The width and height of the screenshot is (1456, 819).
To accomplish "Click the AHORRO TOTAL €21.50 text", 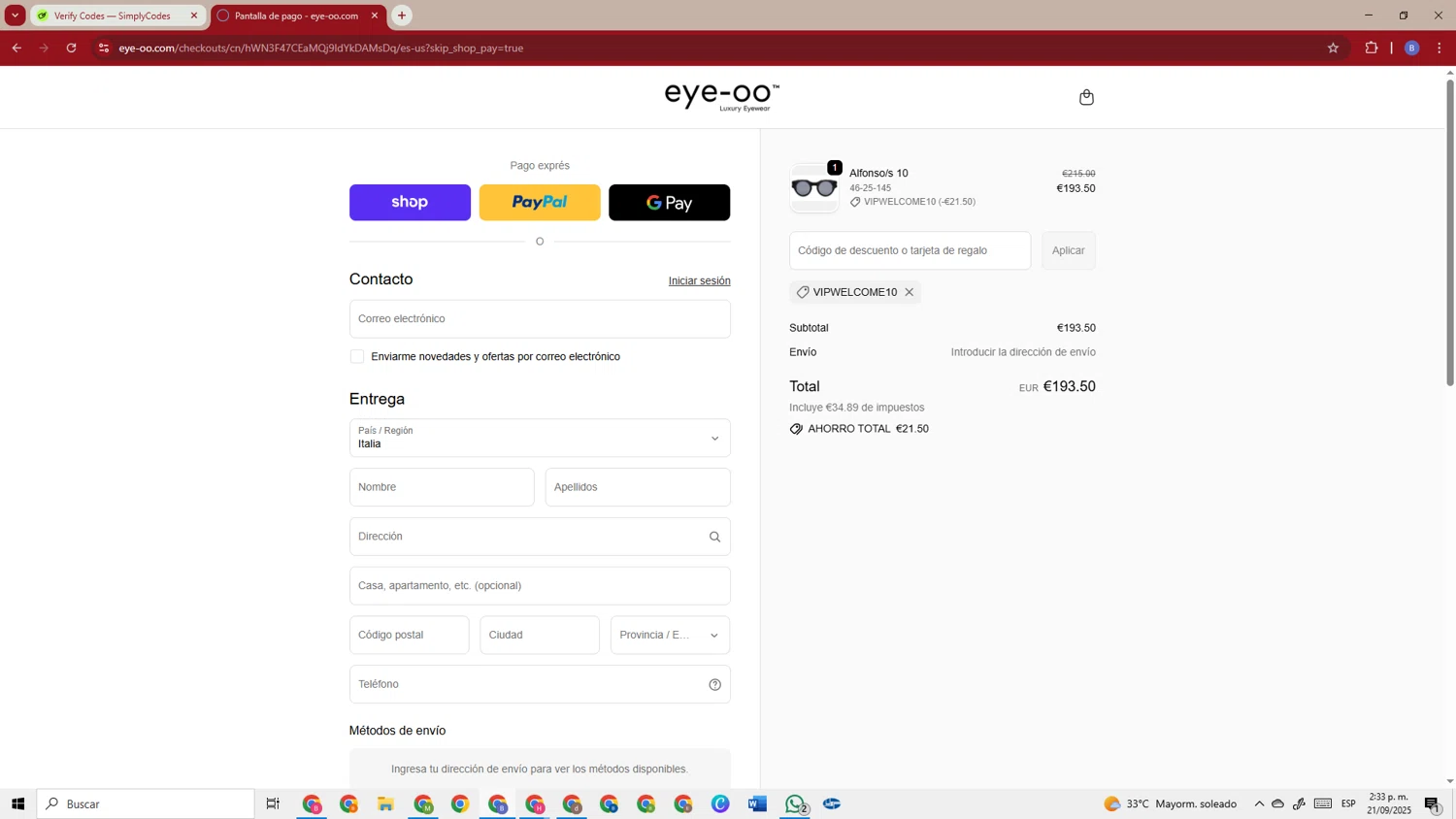I will coord(868,429).
